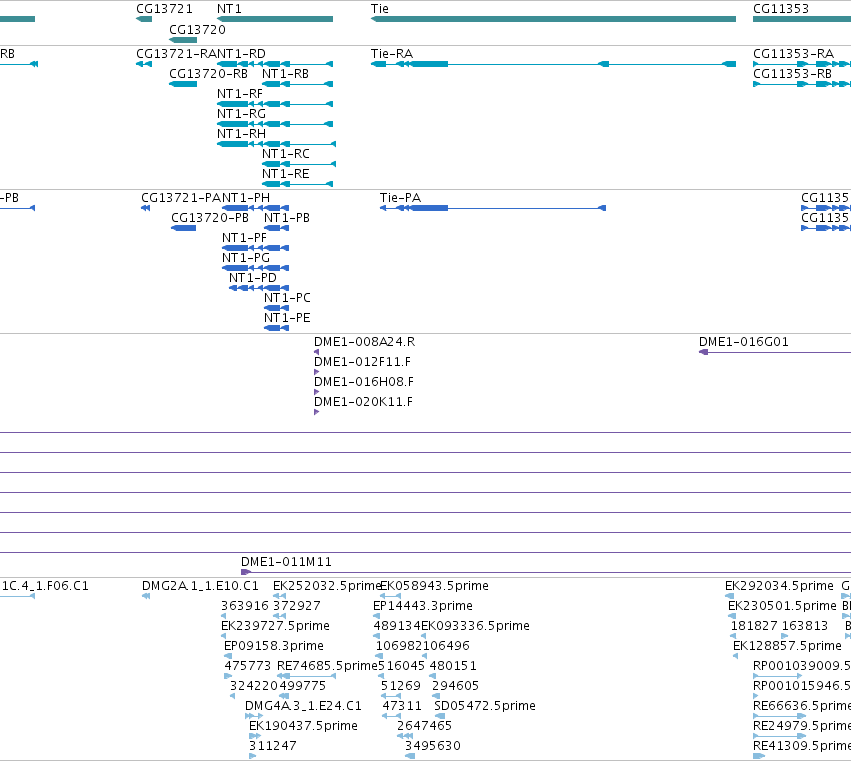The image size is (851, 761).
Task: Select the 475773 EST label
Action: coord(247,667)
